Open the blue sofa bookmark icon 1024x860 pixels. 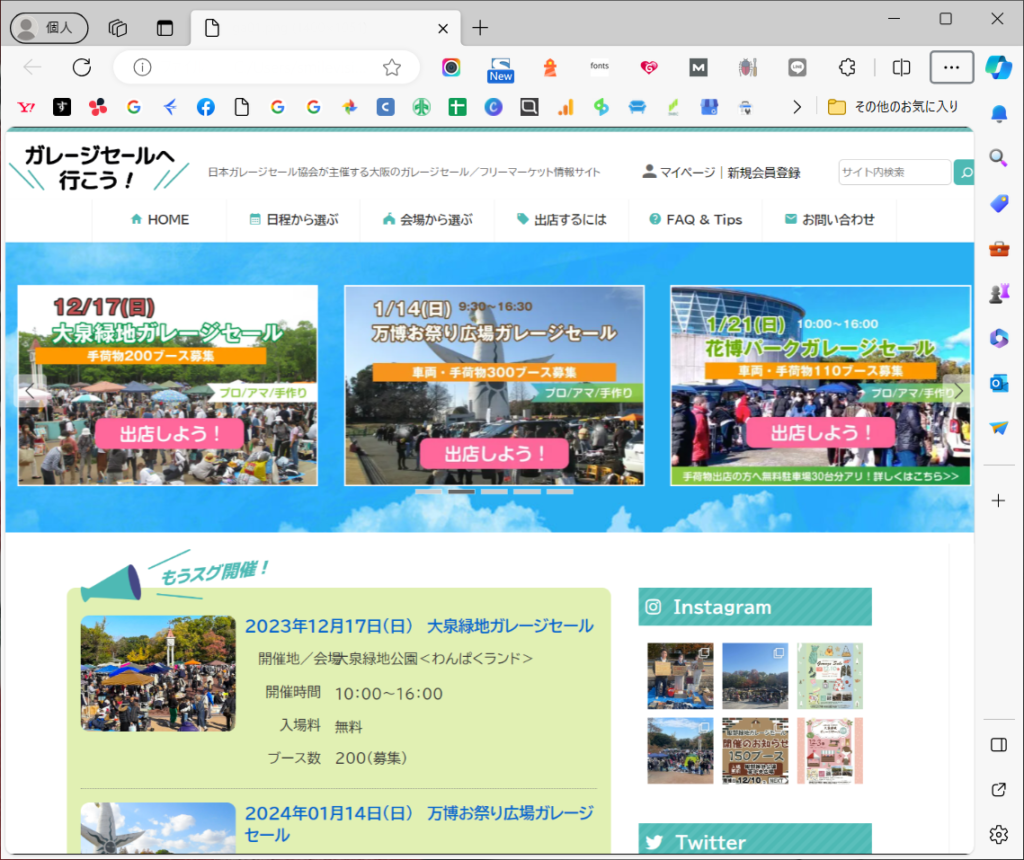point(637,107)
